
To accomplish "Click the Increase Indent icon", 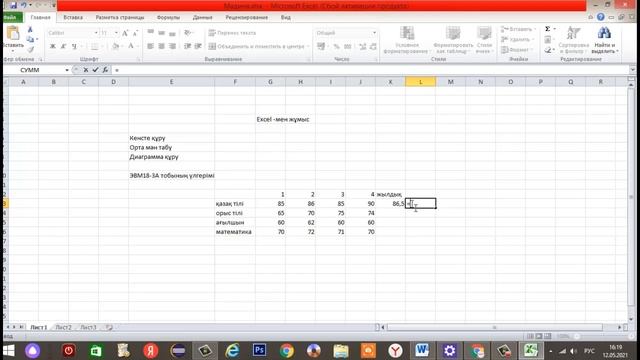I will click(198, 47).
